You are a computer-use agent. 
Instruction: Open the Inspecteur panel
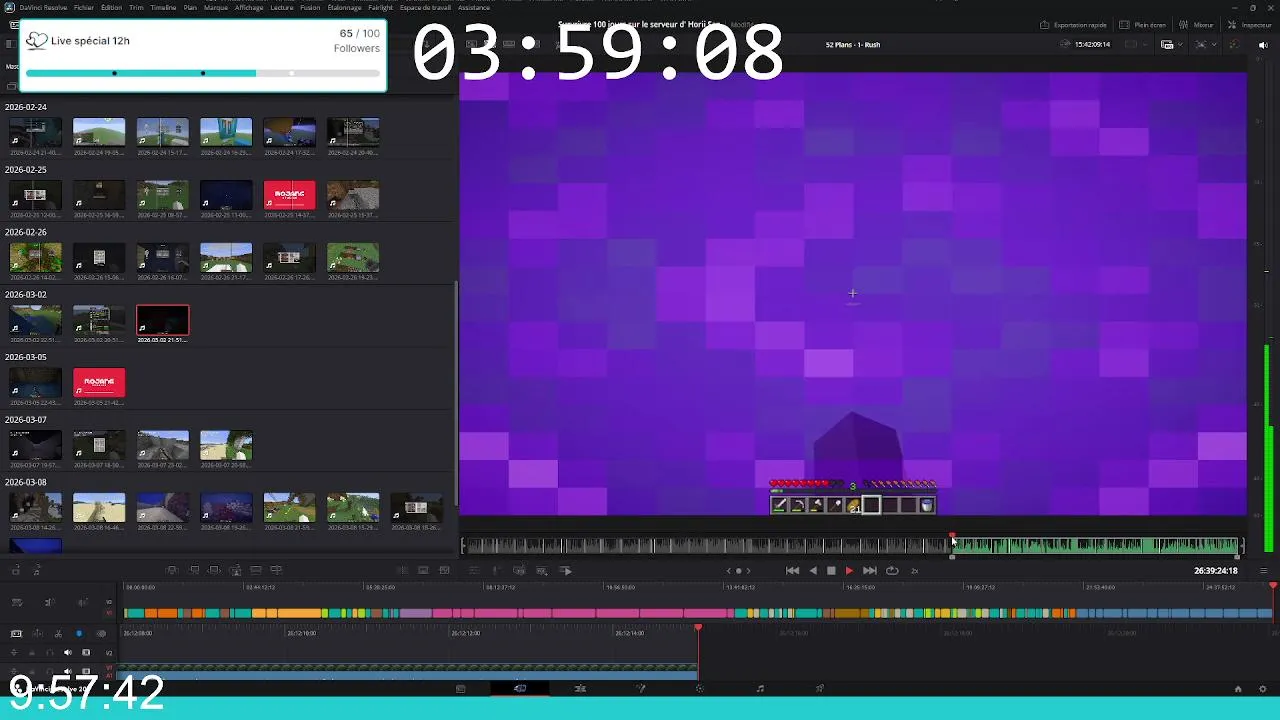pos(1249,25)
